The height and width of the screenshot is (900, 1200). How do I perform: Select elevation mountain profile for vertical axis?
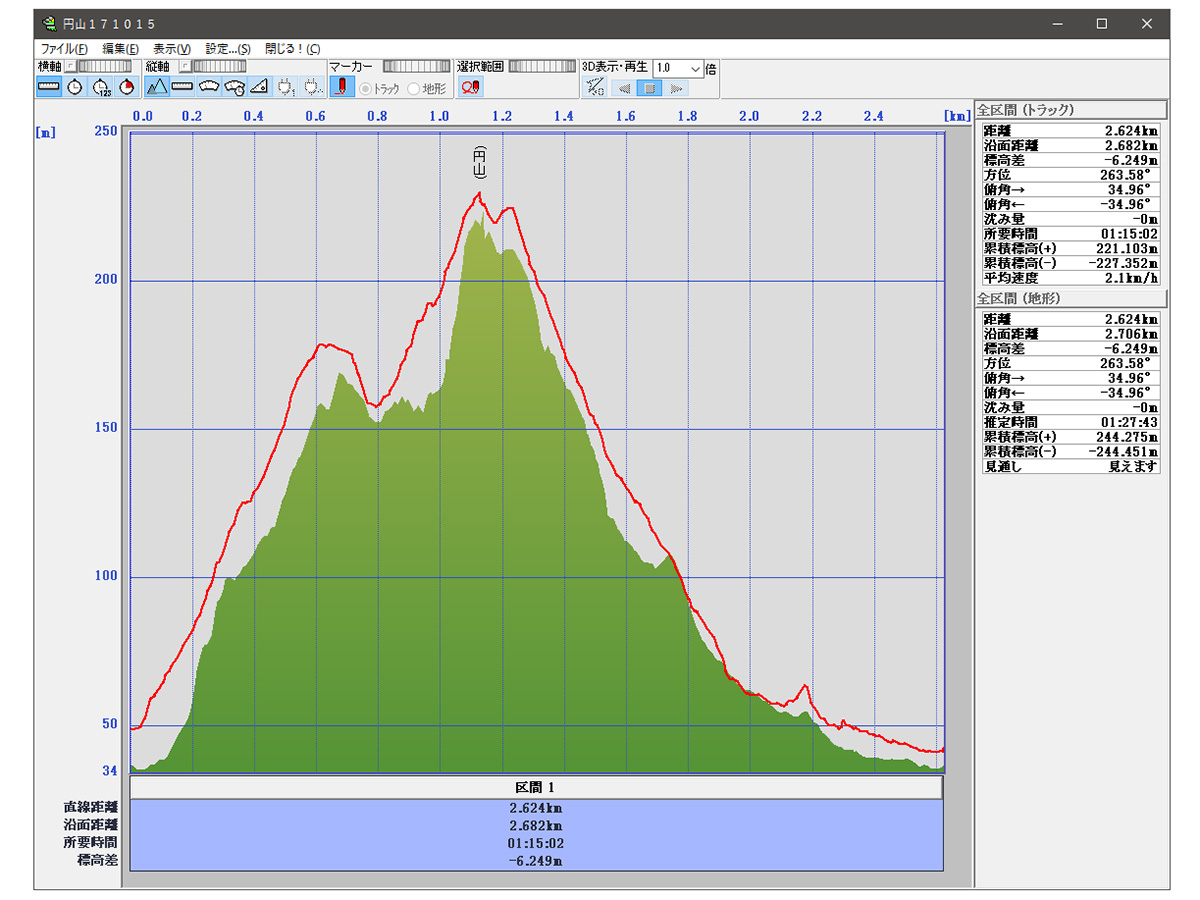click(x=157, y=87)
